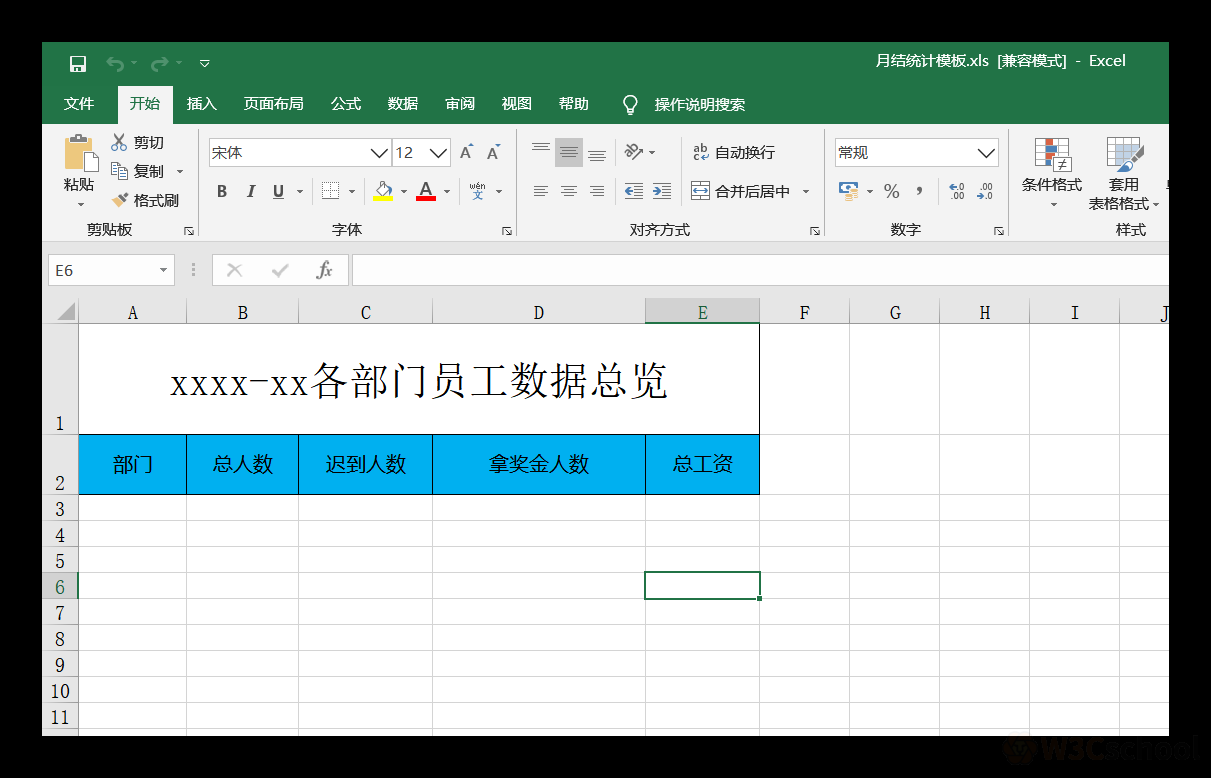The height and width of the screenshot is (778, 1211).
Task: Click the 剪切 cut button
Action: coord(138,143)
